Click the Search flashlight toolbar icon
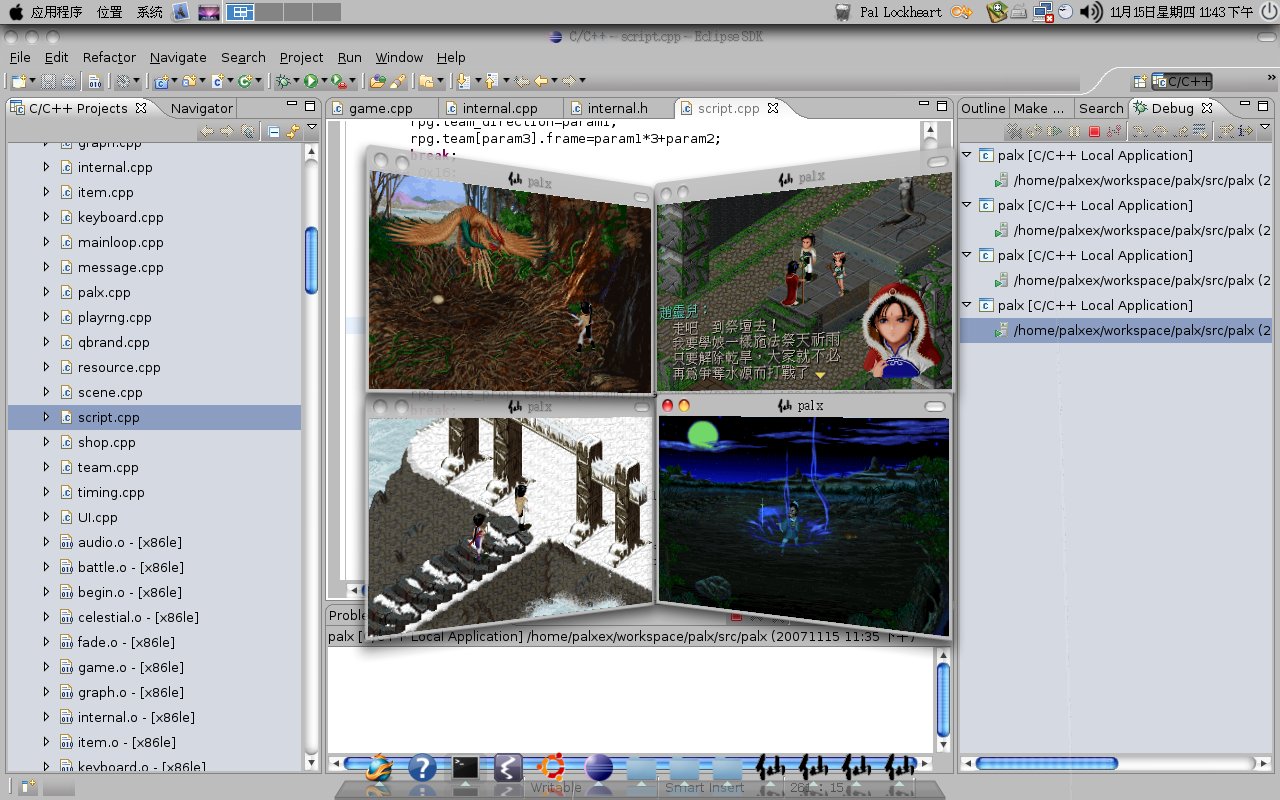This screenshot has width=1280, height=800. [x=398, y=81]
